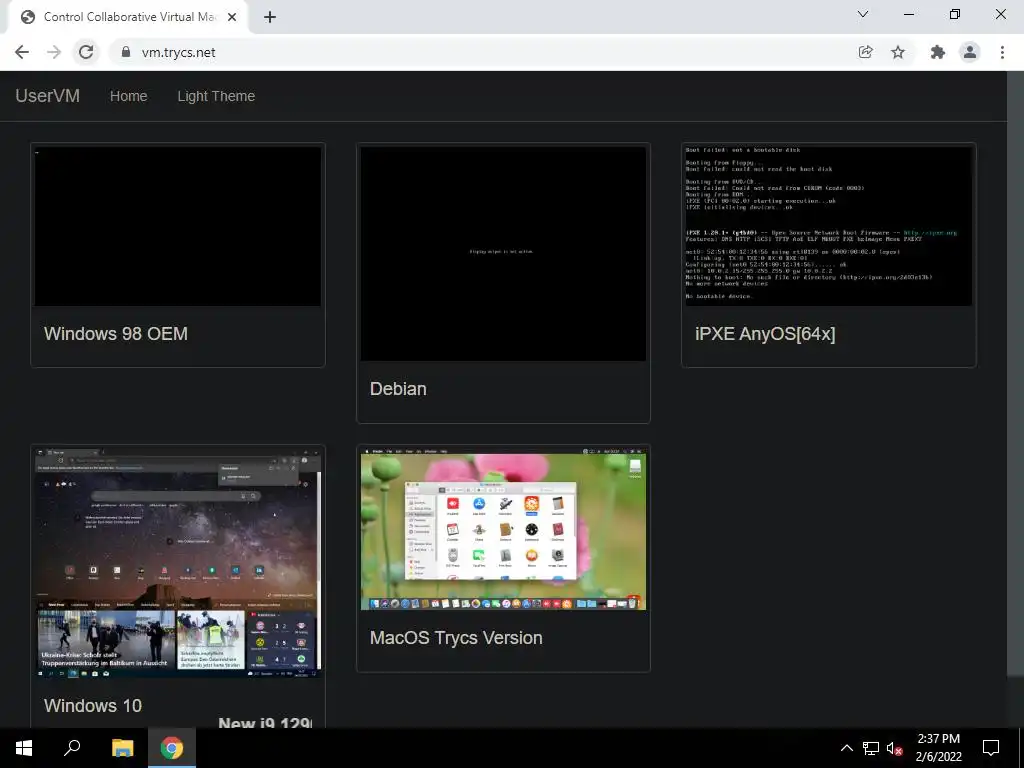
Task: Click the MacOS Trycs Version title
Action: pos(456,638)
